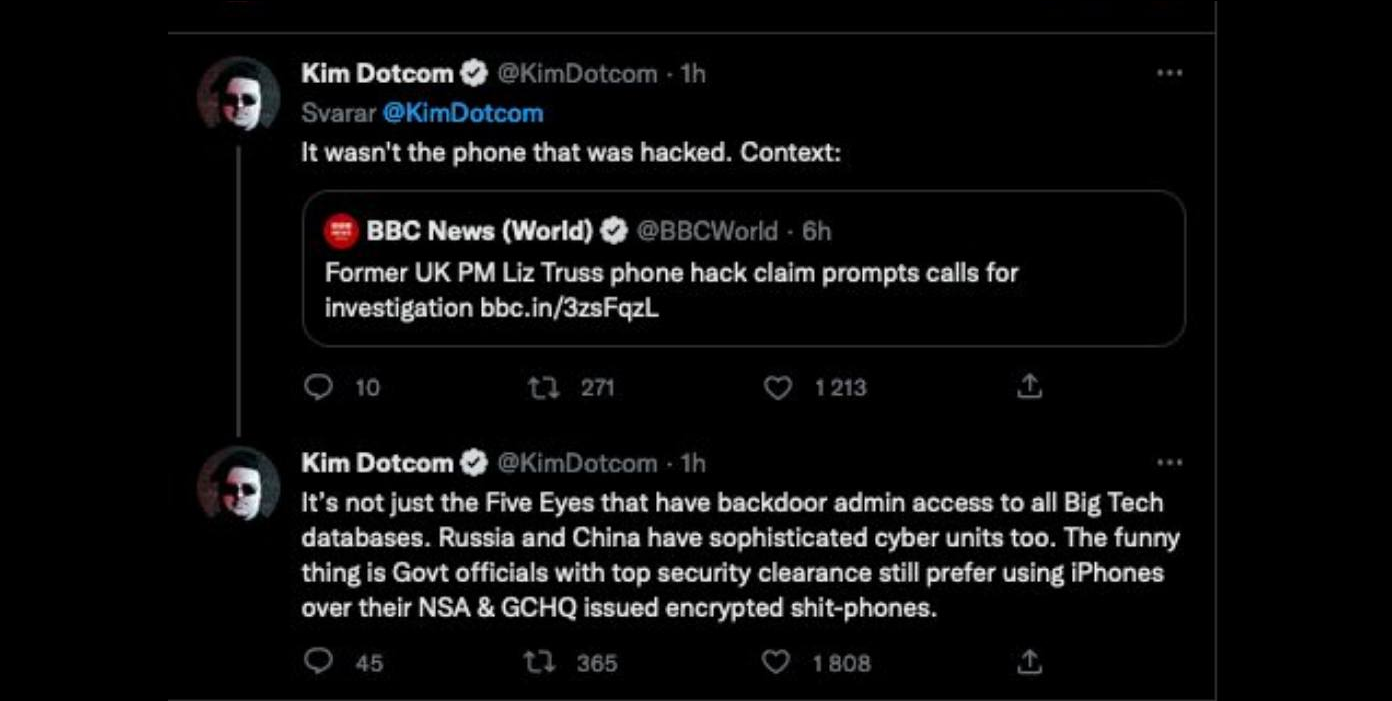The width and height of the screenshot is (1392, 701).
Task: Click the BBC News red logo avatar
Action: click(x=342, y=232)
